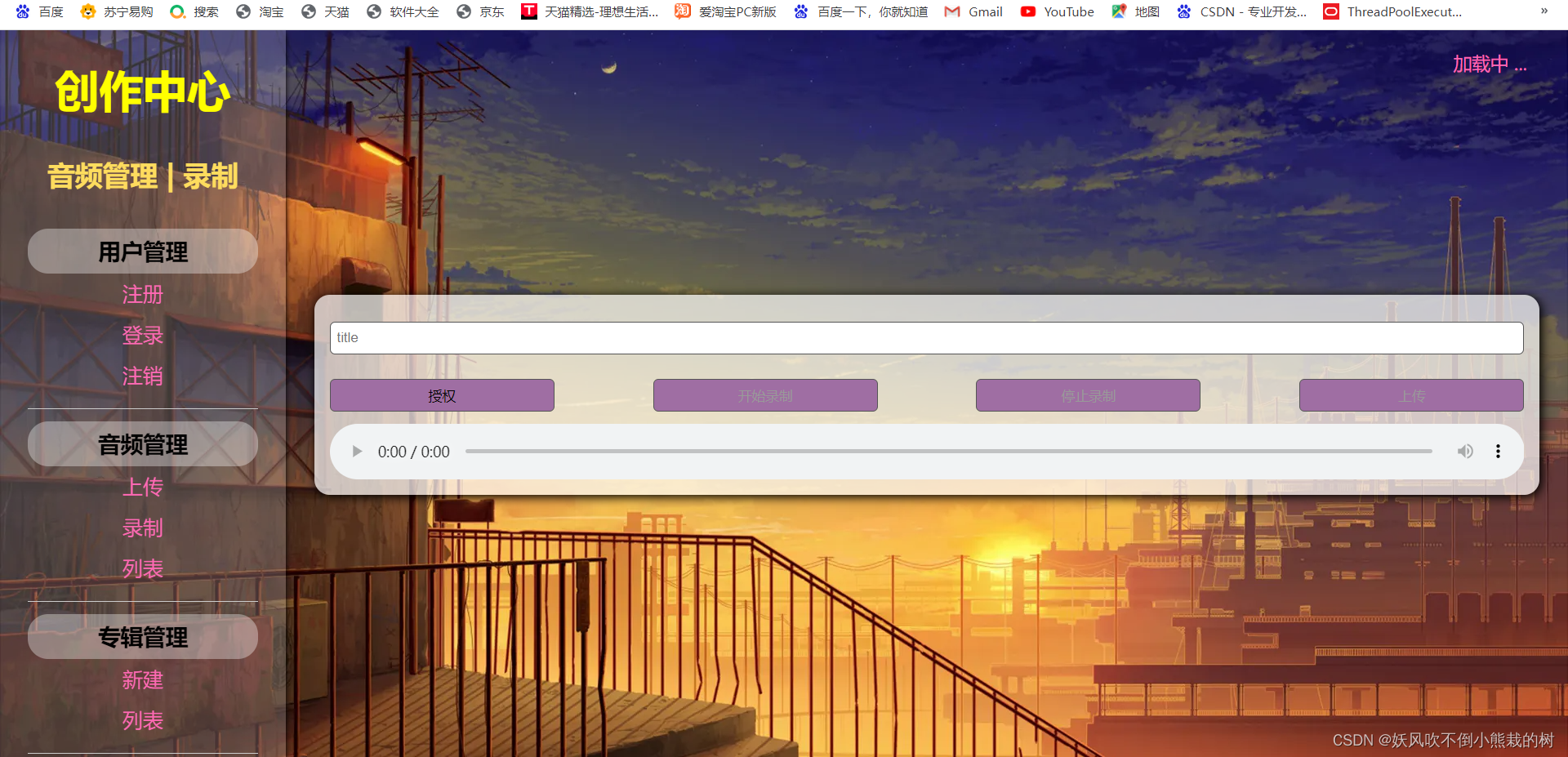The height and width of the screenshot is (757, 1568).
Task: Open 新建 under 专辑管理
Action: [x=143, y=679]
